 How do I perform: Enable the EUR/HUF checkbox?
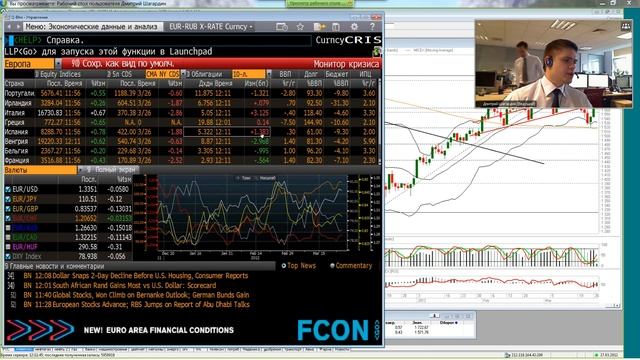point(8,247)
